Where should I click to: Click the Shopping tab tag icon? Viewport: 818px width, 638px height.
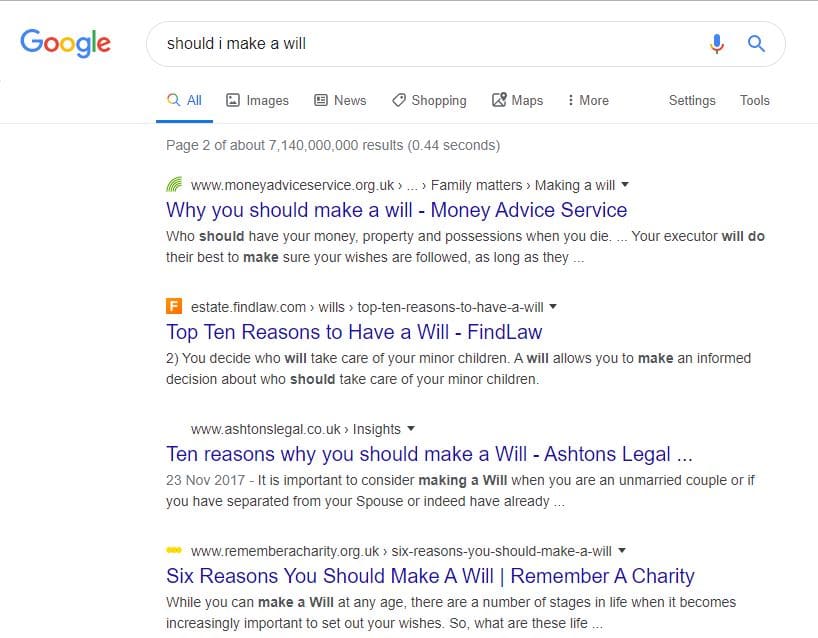[x=399, y=100]
